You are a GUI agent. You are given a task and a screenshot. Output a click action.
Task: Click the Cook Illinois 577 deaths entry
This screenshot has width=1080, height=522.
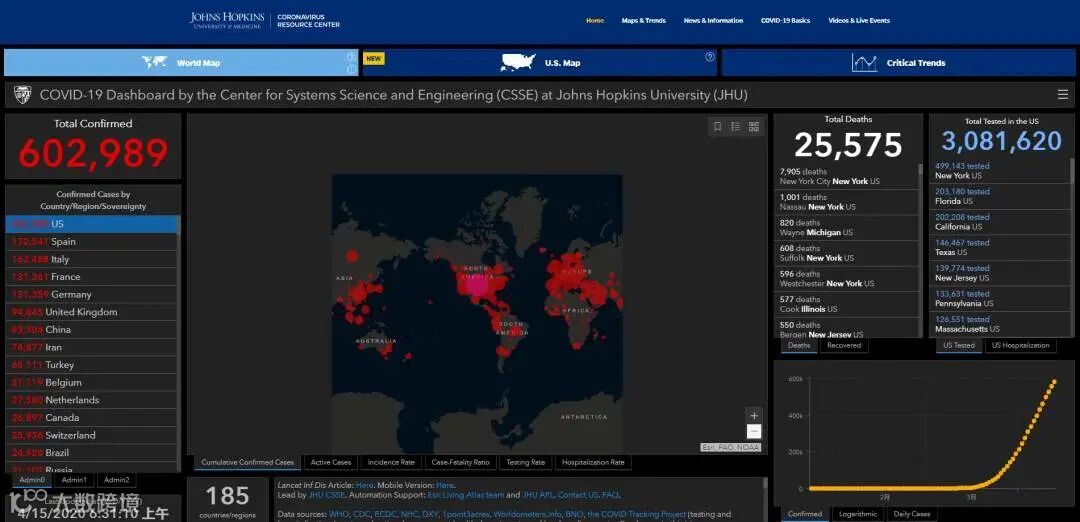point(846,304)
